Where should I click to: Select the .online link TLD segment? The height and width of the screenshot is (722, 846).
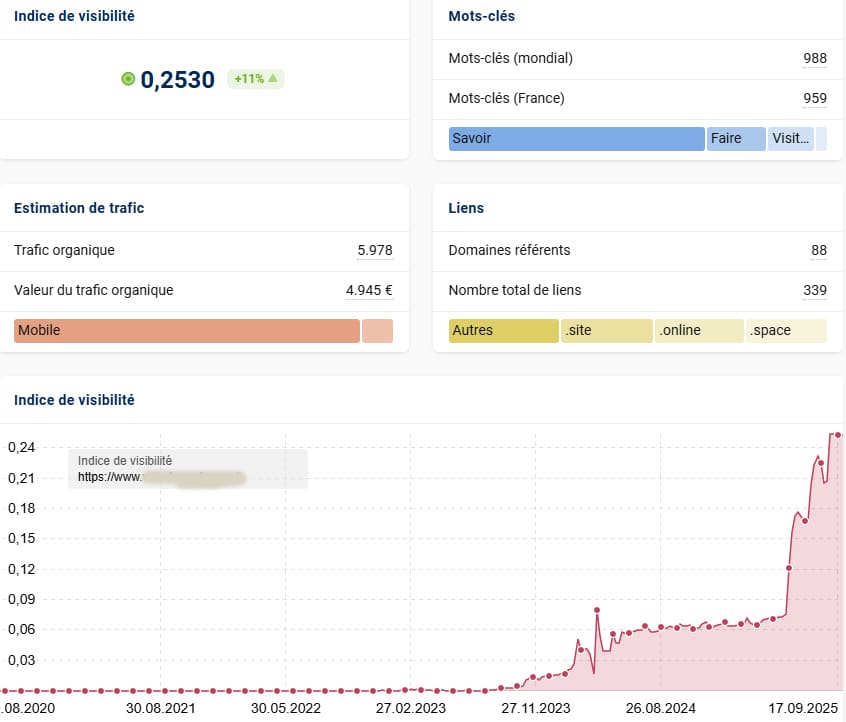coord(699,331)
